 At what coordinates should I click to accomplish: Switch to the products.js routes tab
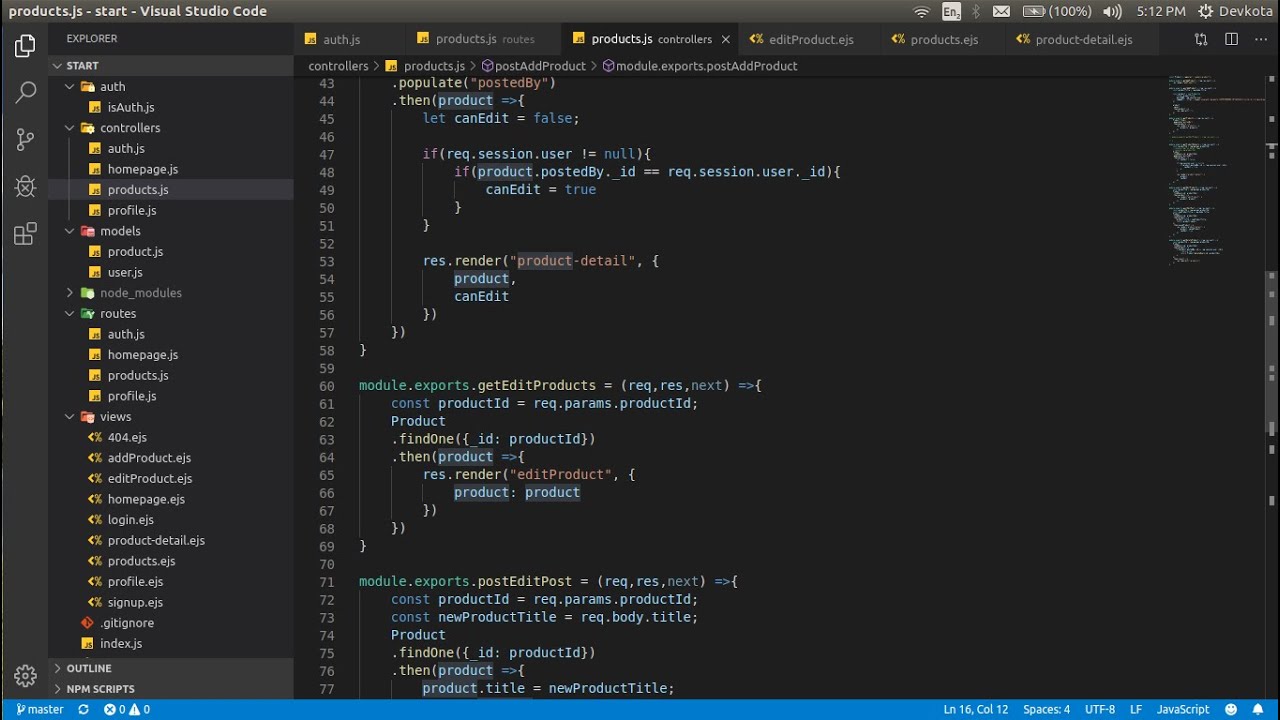484,39
